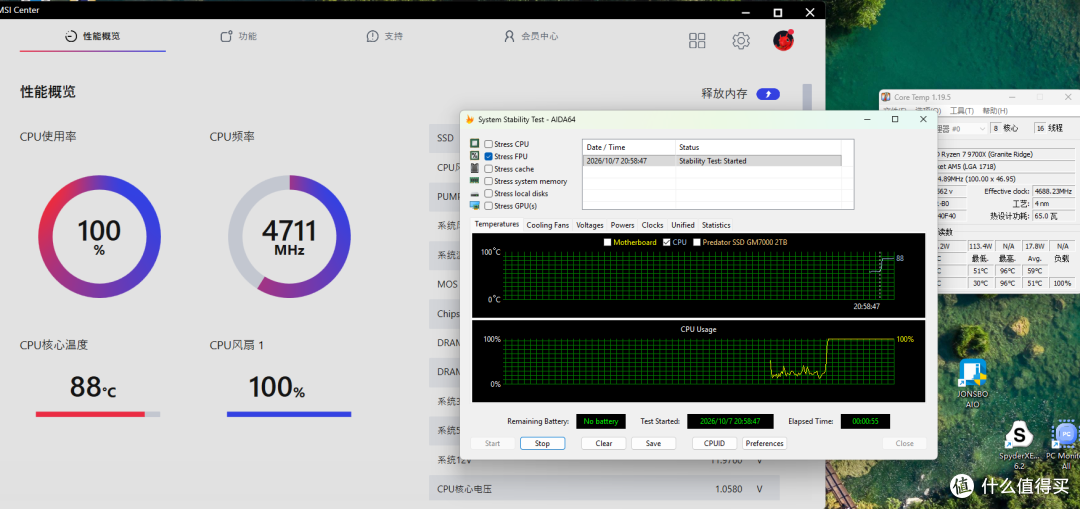Toggle the CPU temperature graph checkbox
Viewport: 1080px width, 509px height.
pyautogui.click(x=666, y=242)
